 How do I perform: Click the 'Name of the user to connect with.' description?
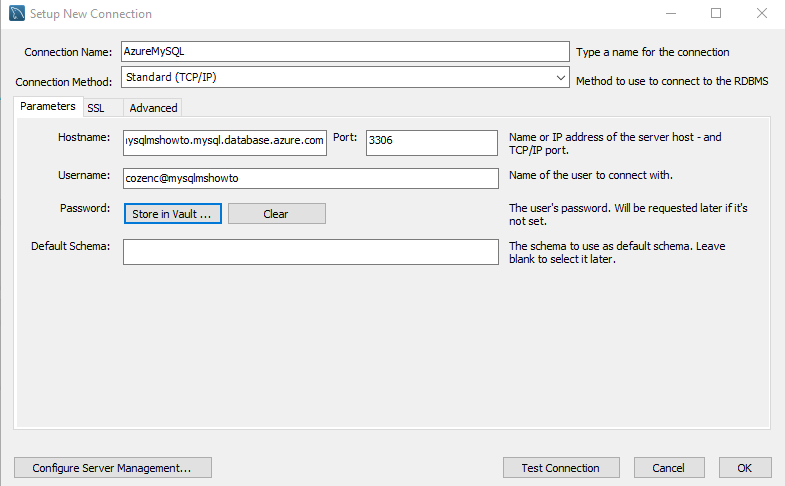point(591,175)
